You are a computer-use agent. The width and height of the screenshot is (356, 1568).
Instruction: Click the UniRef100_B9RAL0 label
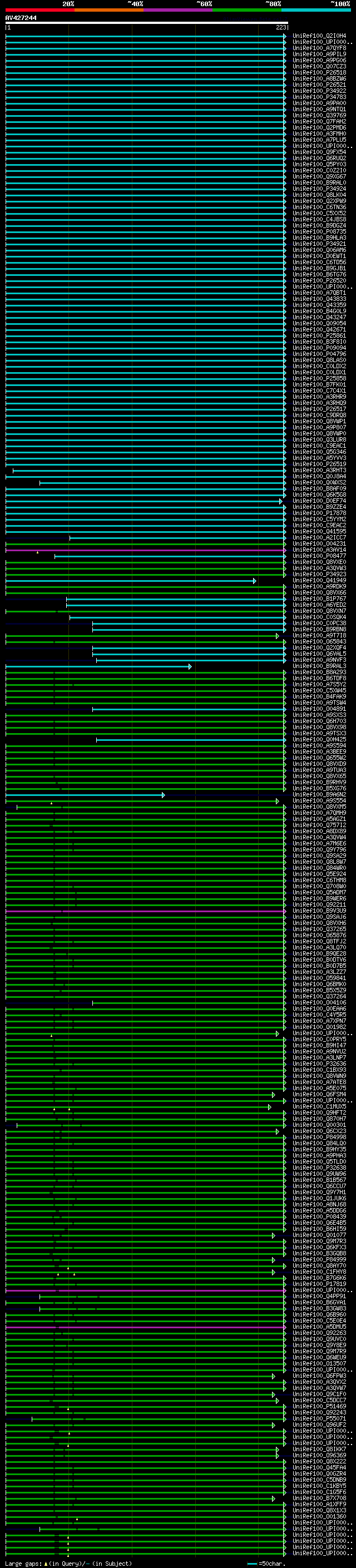click(x=319, y=182)
